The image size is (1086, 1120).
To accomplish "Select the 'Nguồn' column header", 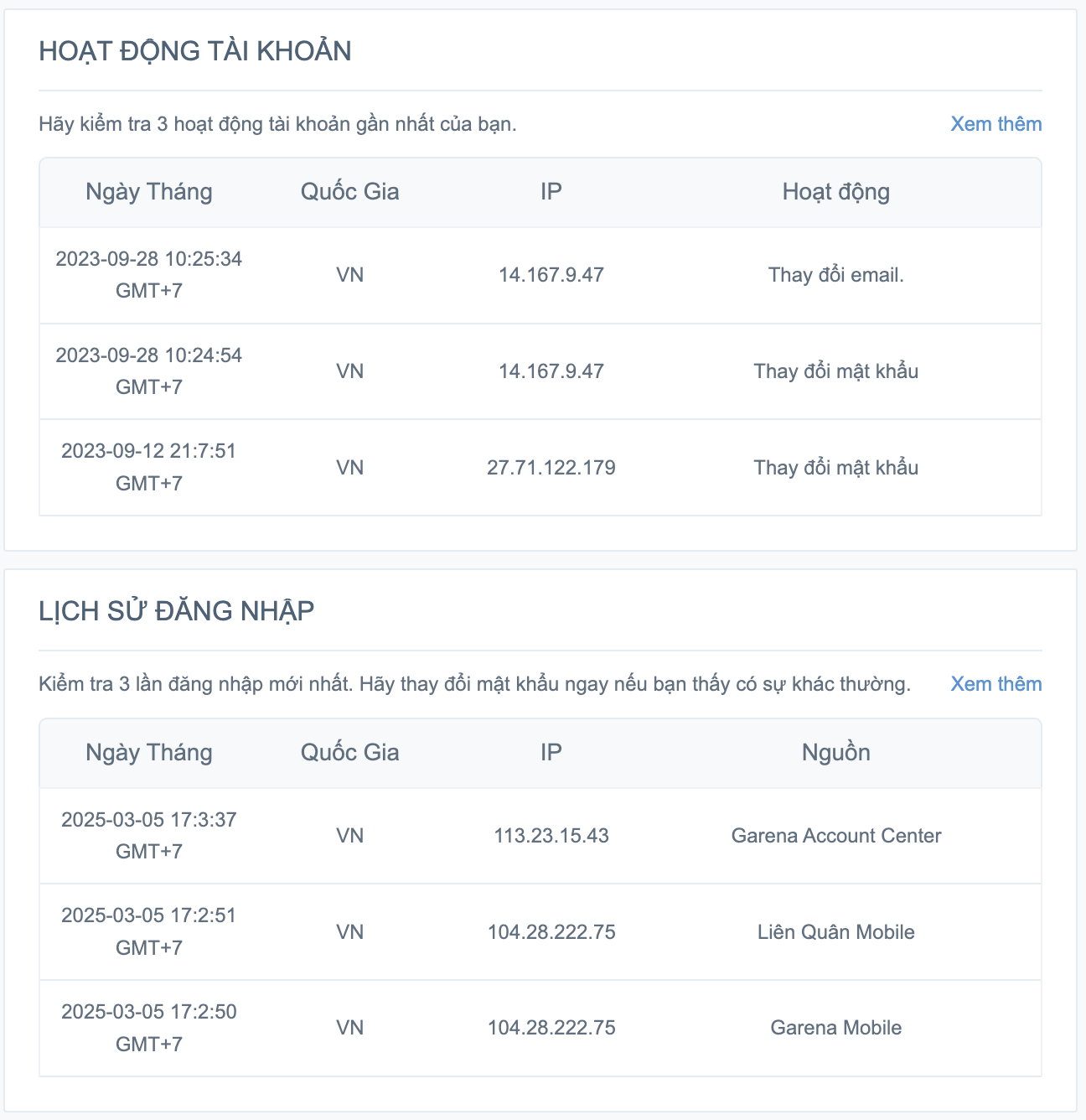I will tap(835, 753).
